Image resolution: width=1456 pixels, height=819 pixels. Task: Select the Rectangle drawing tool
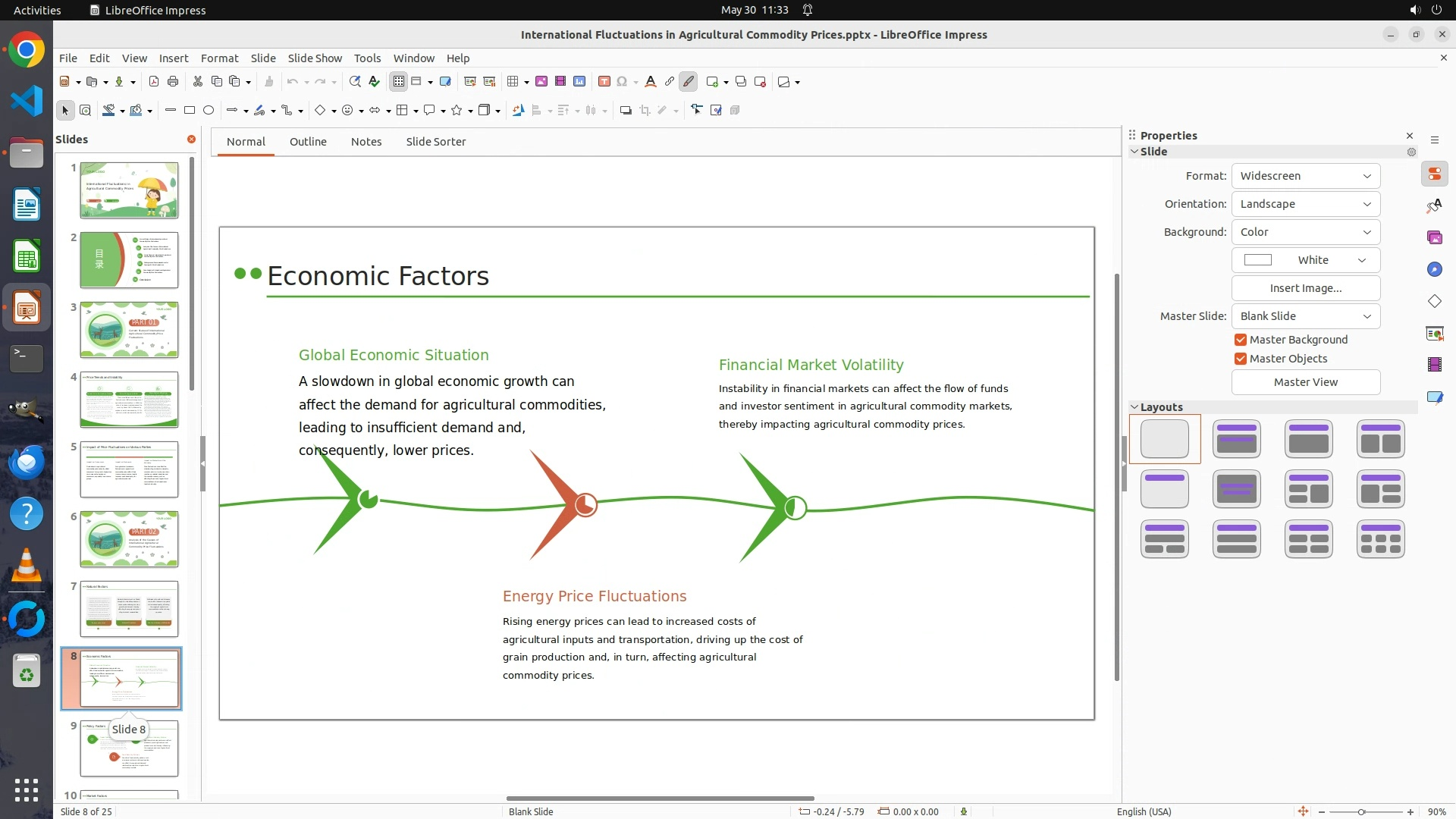coord(190,111)
